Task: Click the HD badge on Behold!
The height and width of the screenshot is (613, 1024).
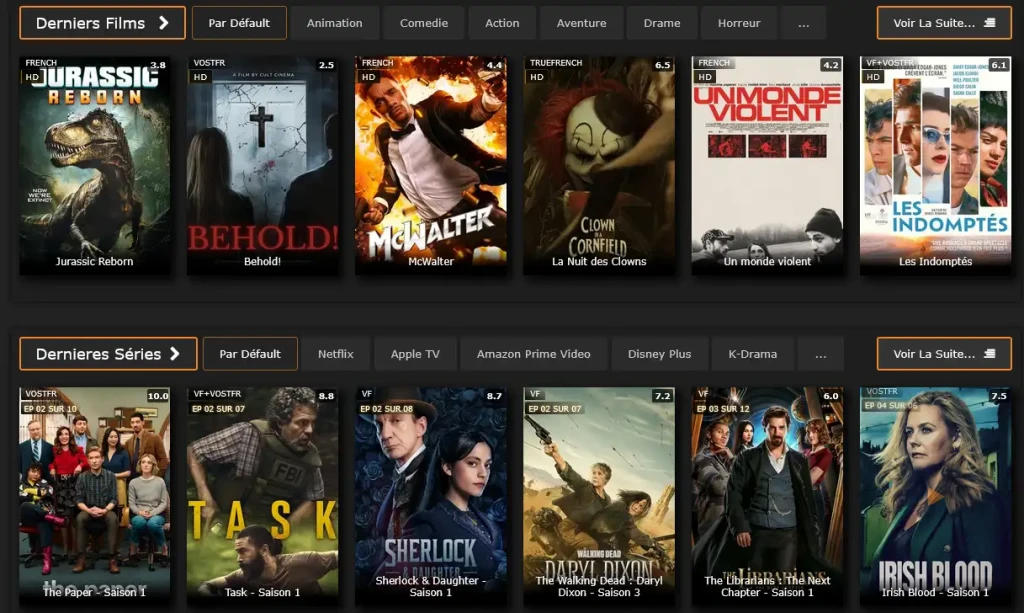Action: pos(200,77)
